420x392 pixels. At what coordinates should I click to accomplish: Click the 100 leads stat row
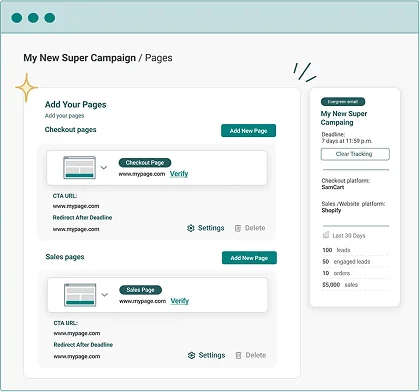pos(355,250)
